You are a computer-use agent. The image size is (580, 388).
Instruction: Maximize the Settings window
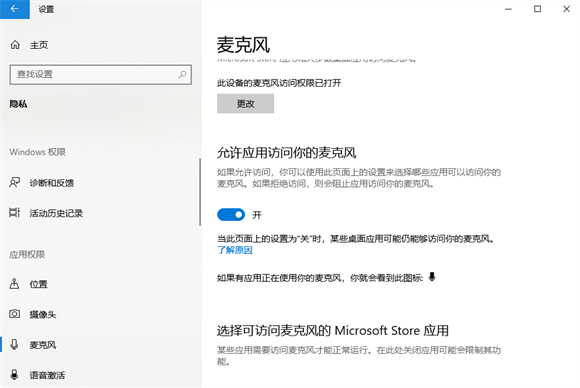[x=537, y=9]
